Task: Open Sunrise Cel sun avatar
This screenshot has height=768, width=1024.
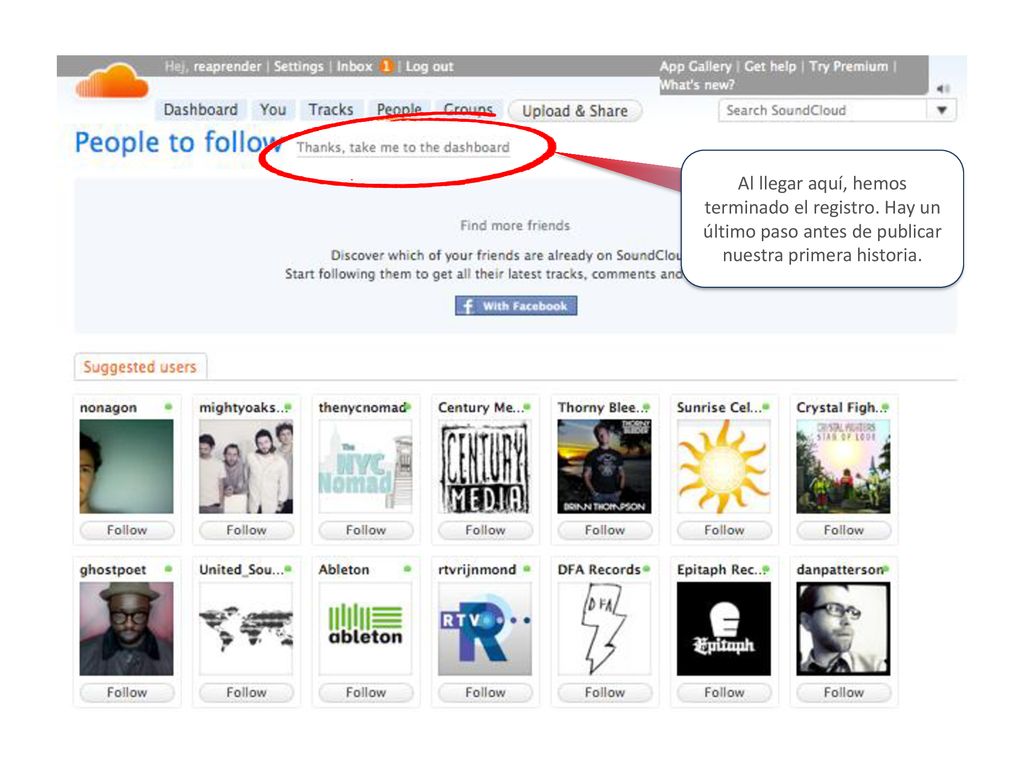Action: tap(724, 466)
